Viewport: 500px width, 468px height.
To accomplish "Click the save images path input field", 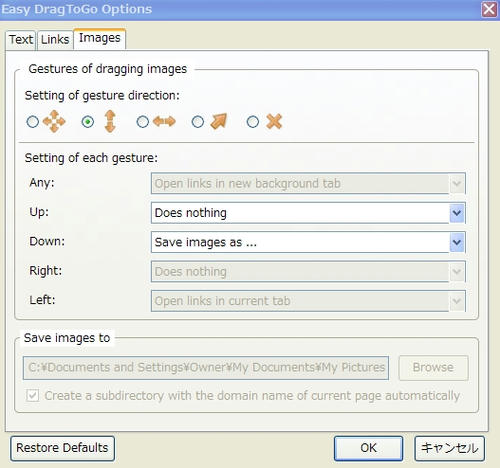I will click(x=206, y=368).
